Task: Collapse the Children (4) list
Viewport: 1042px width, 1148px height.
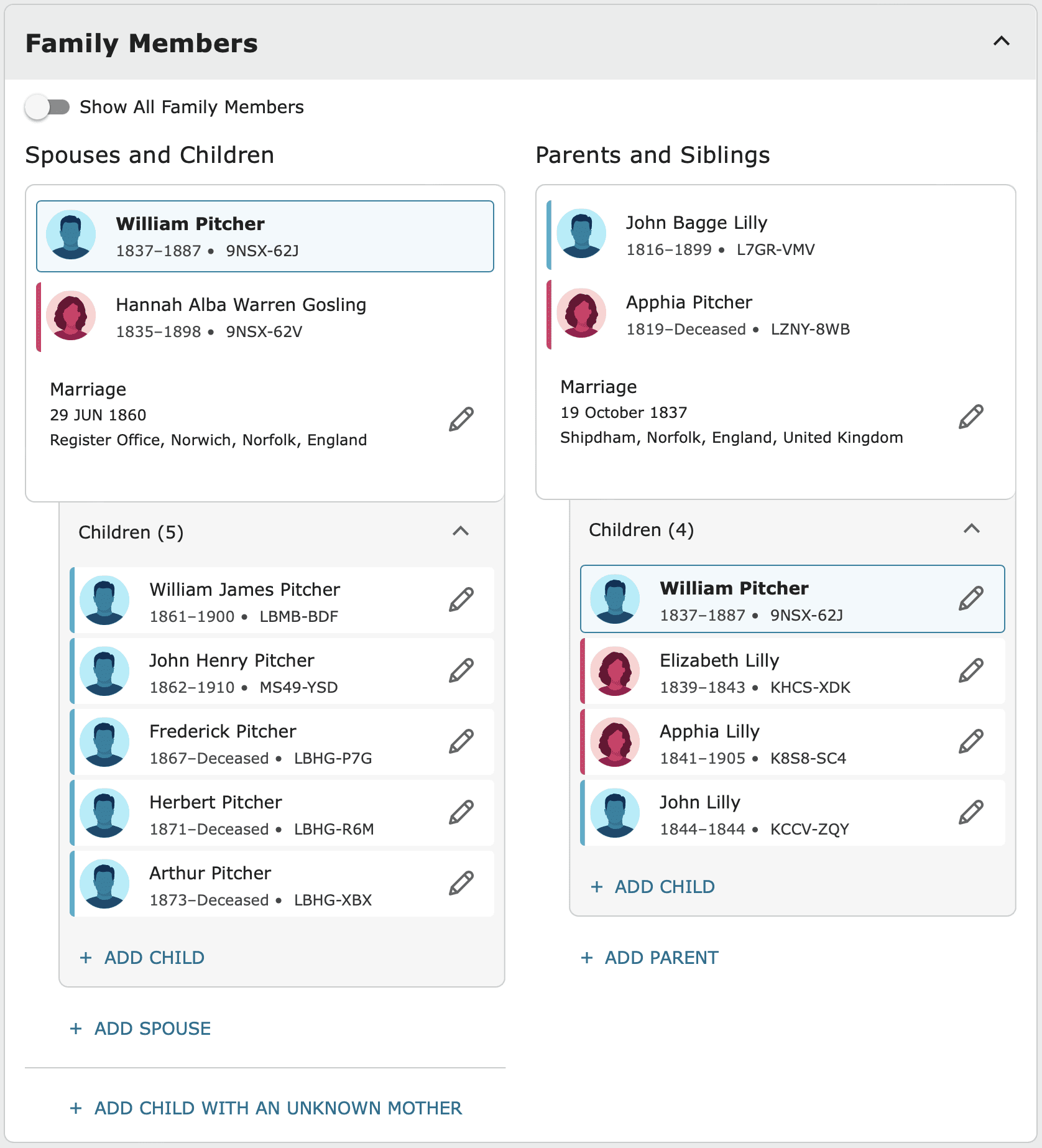Action: point(972,529)
